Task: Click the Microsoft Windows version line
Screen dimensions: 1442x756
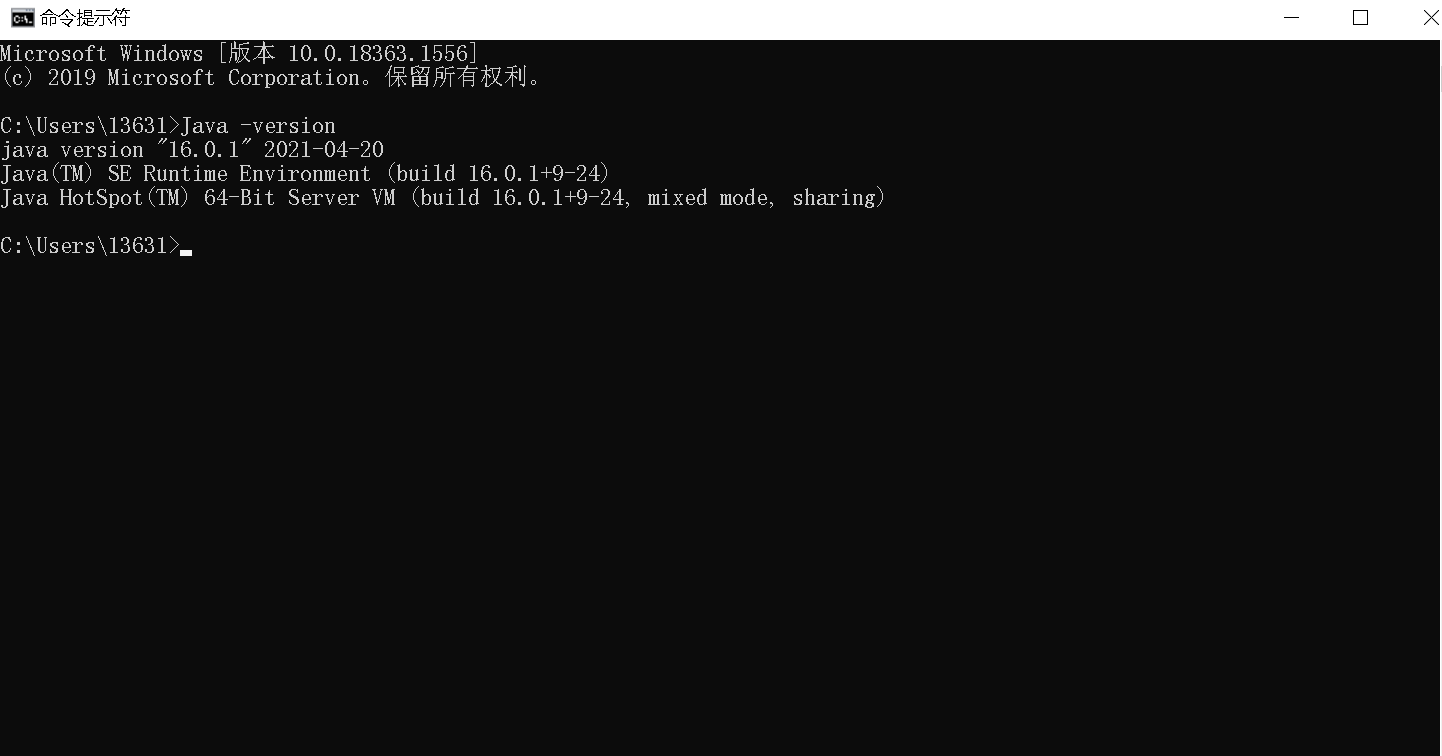Action: click(x=239, y=54)
